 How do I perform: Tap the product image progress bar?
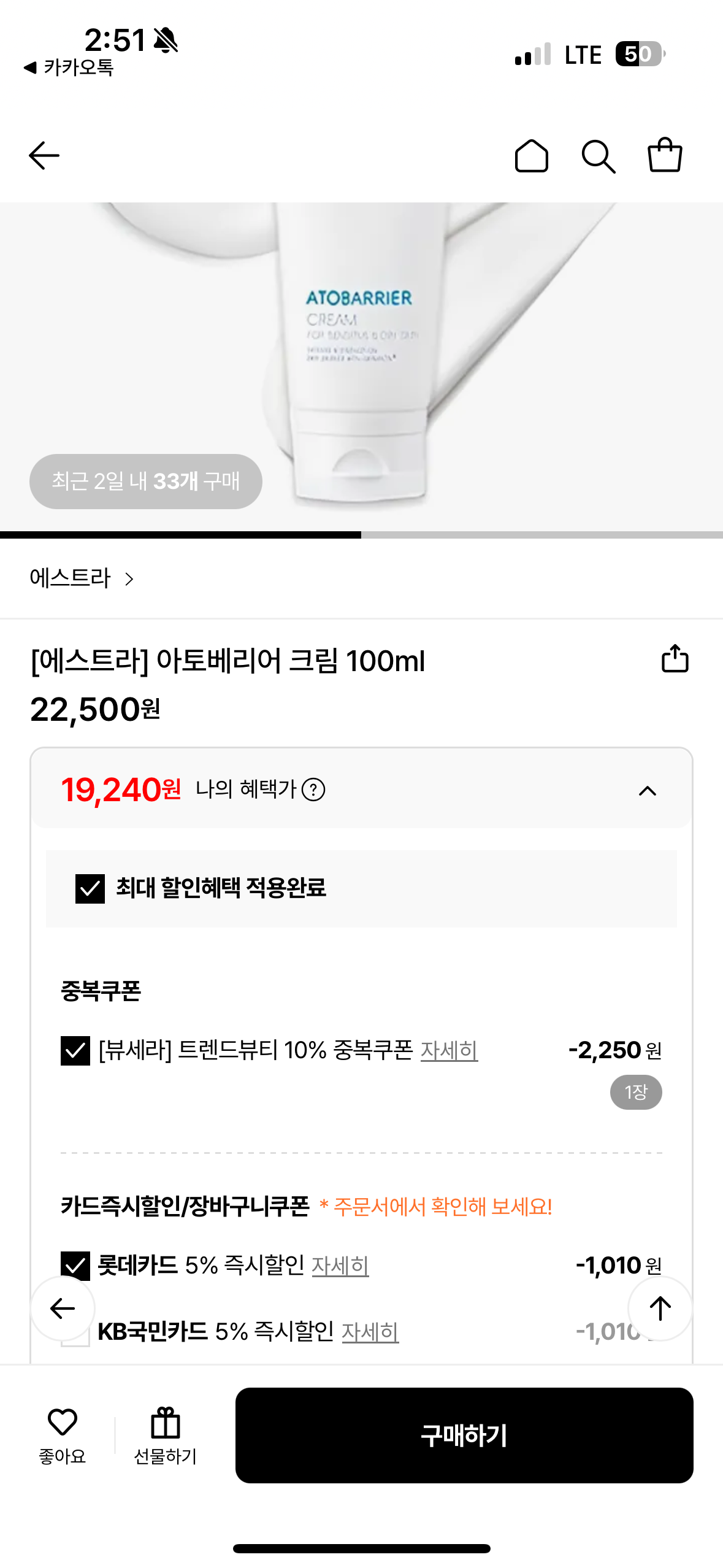(x=361, y=535)
